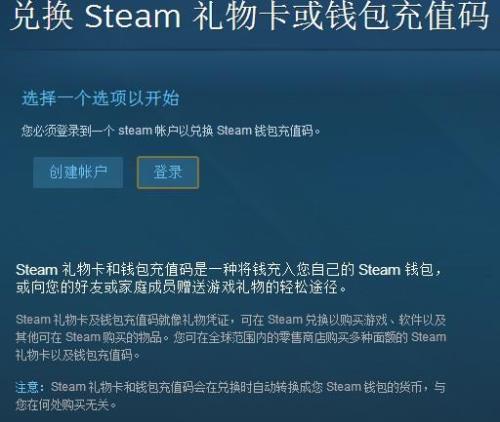Image resolution: width=500 pixels, height=422 pixels.
Task: Click the gray line 礼物卡以及钱包充值码。
Action: pyautogui.click(x=77, y=355)
